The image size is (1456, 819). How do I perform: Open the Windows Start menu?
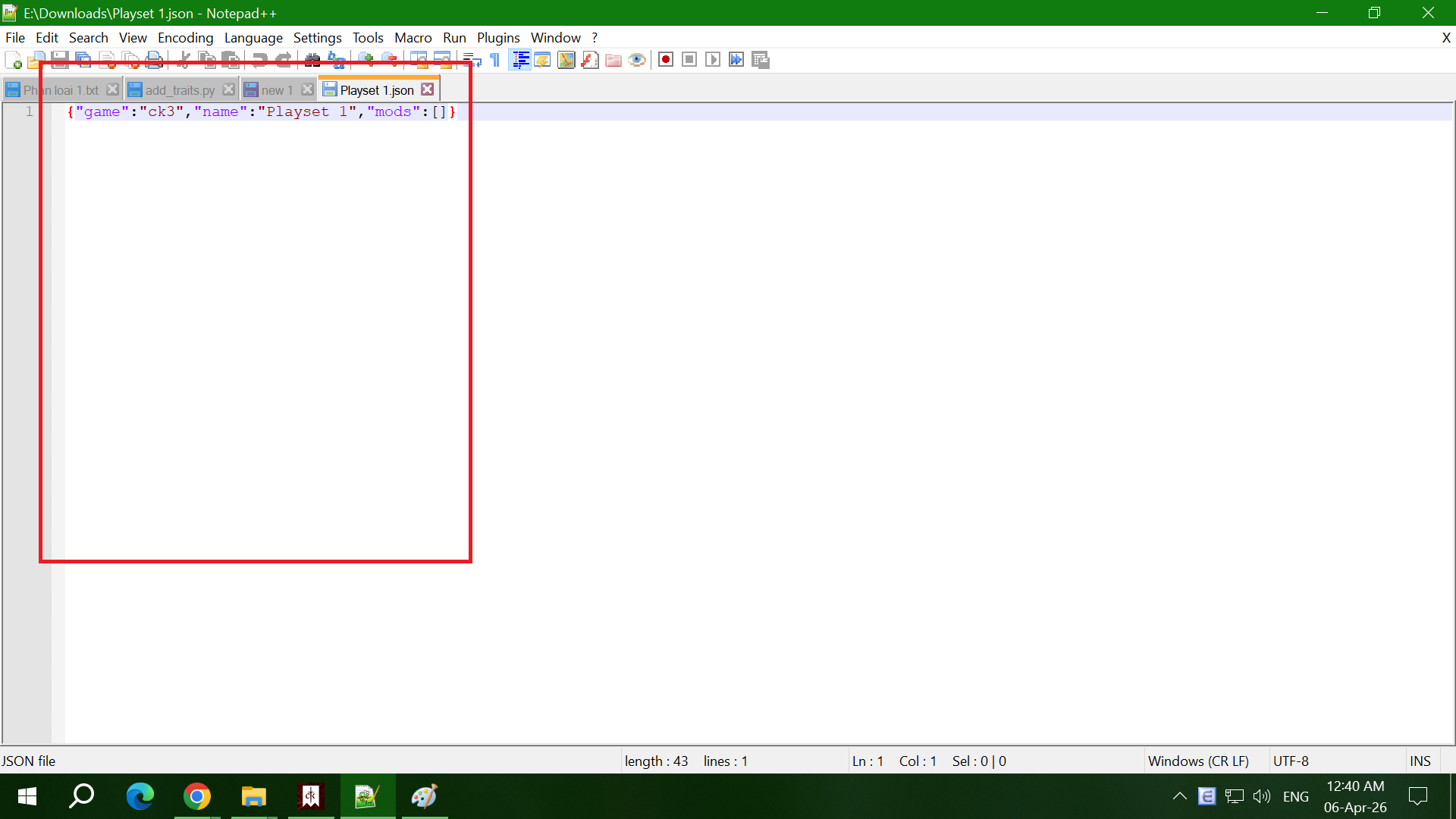(x=27, y=796)
